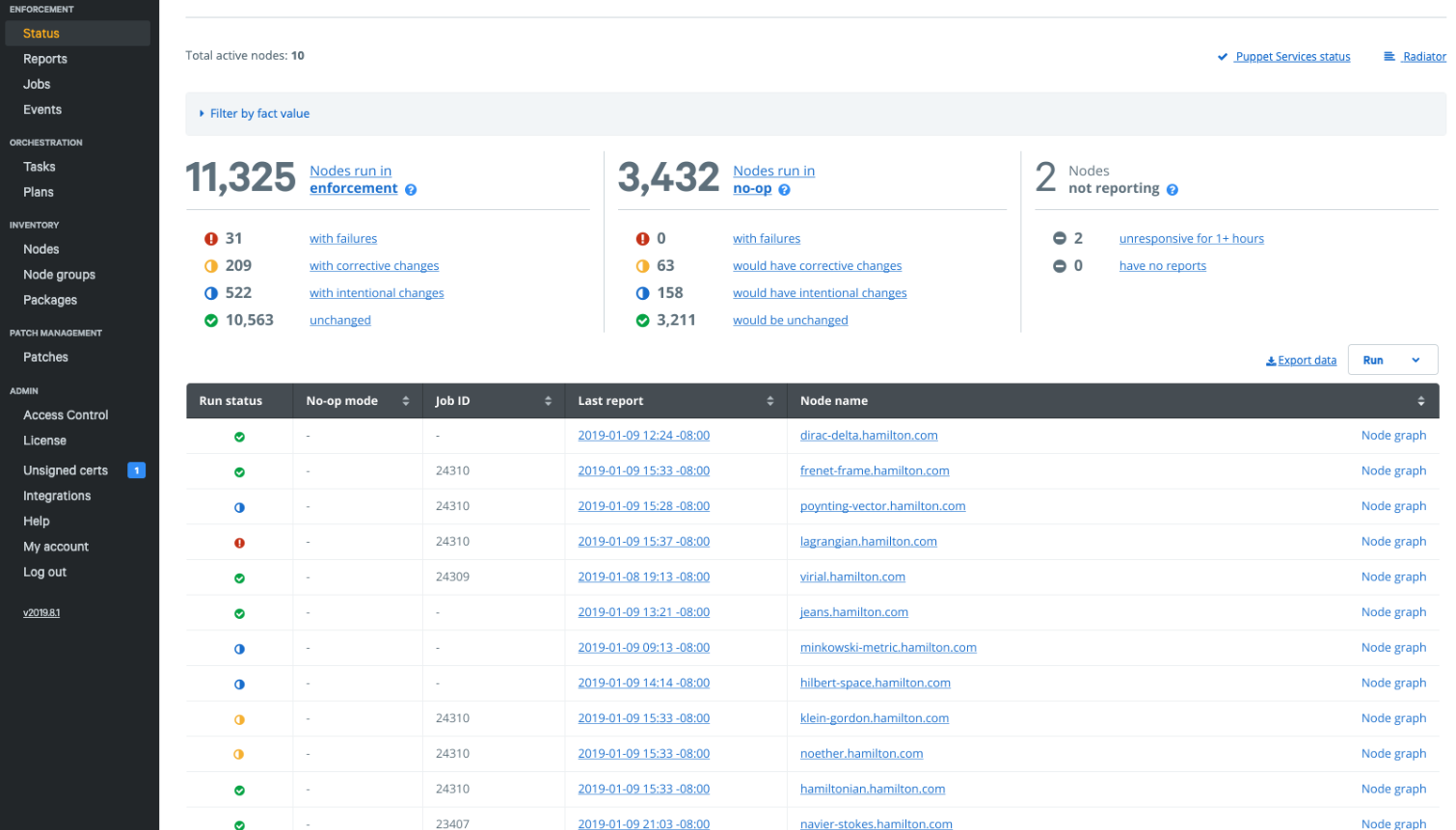Open Events in the sidebar
Screen dimensions: 1456x830
pos(42,110)
